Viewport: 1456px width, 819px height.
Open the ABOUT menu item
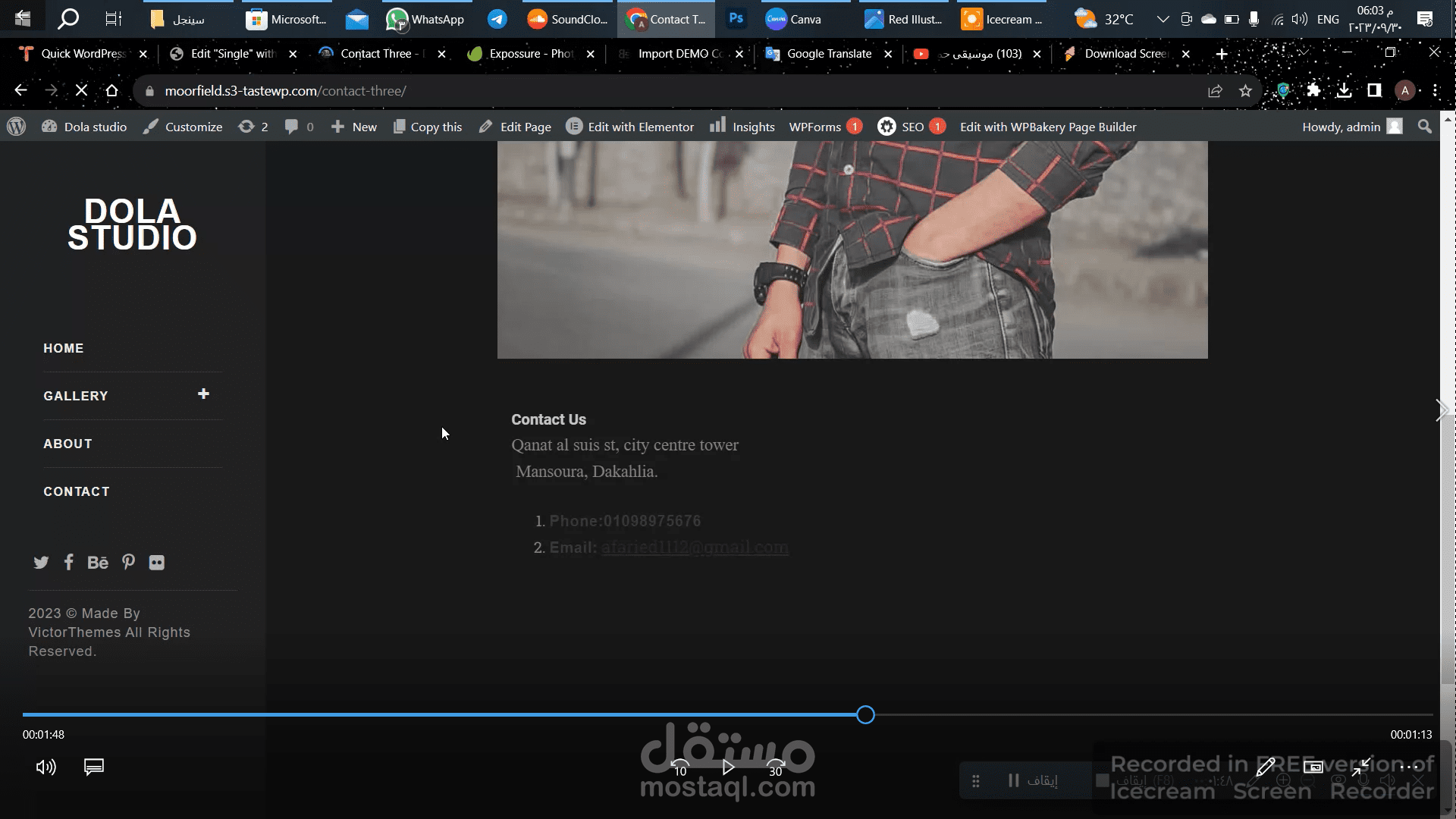coord(67,444)
